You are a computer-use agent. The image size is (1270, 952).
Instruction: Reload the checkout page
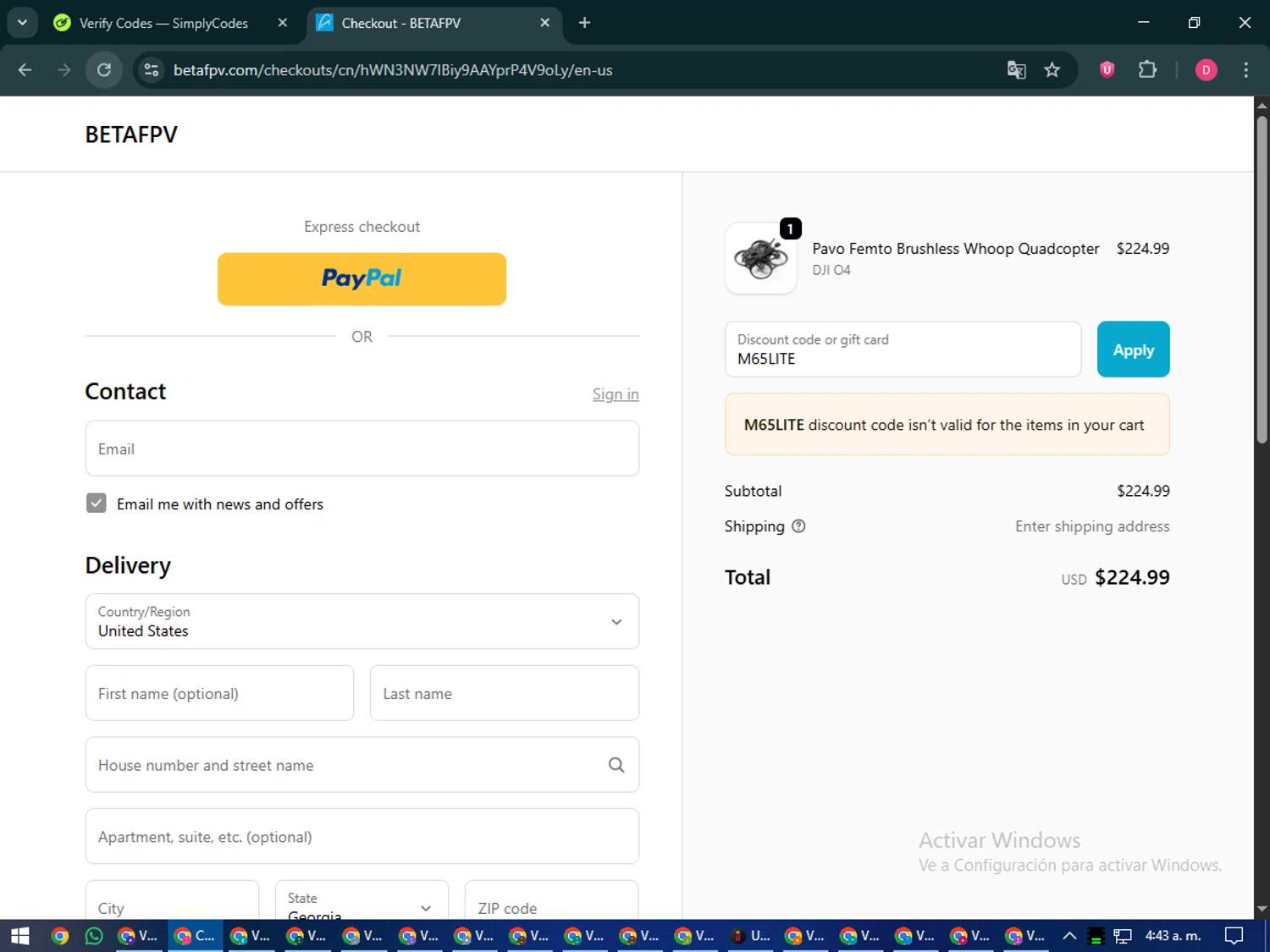click(x=104, y=70)
